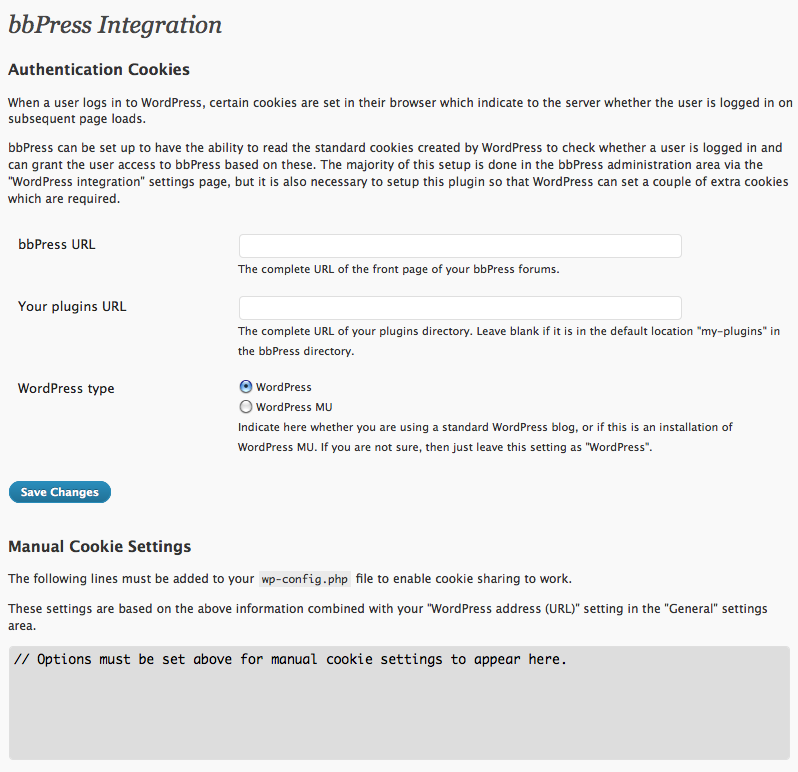The height and width of the screenshot is (772, 798).
Task: Click the "wp-config.php" code text
Action: (x=304, y=579)
